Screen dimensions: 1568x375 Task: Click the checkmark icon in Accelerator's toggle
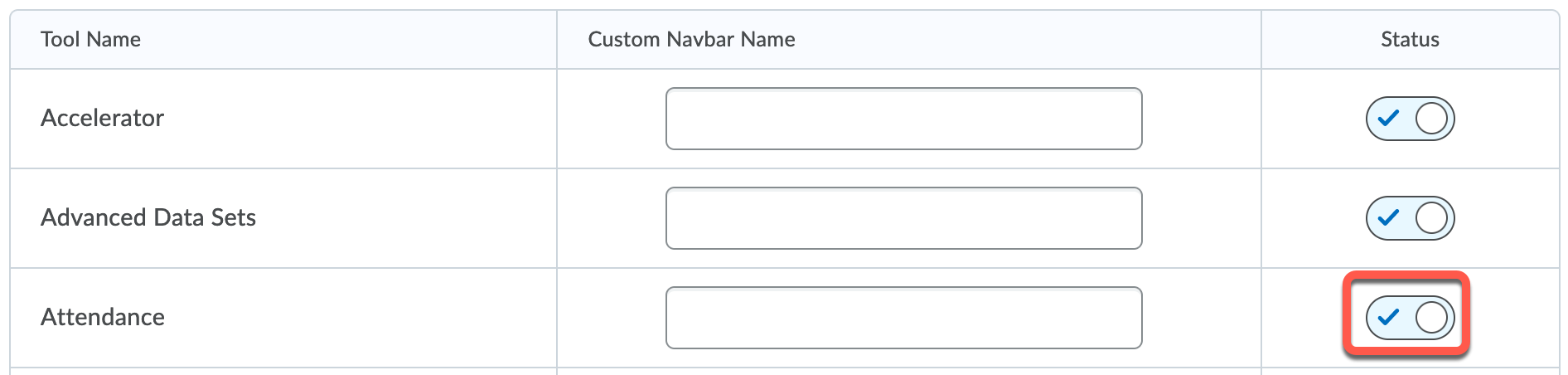coord(1388,119)
